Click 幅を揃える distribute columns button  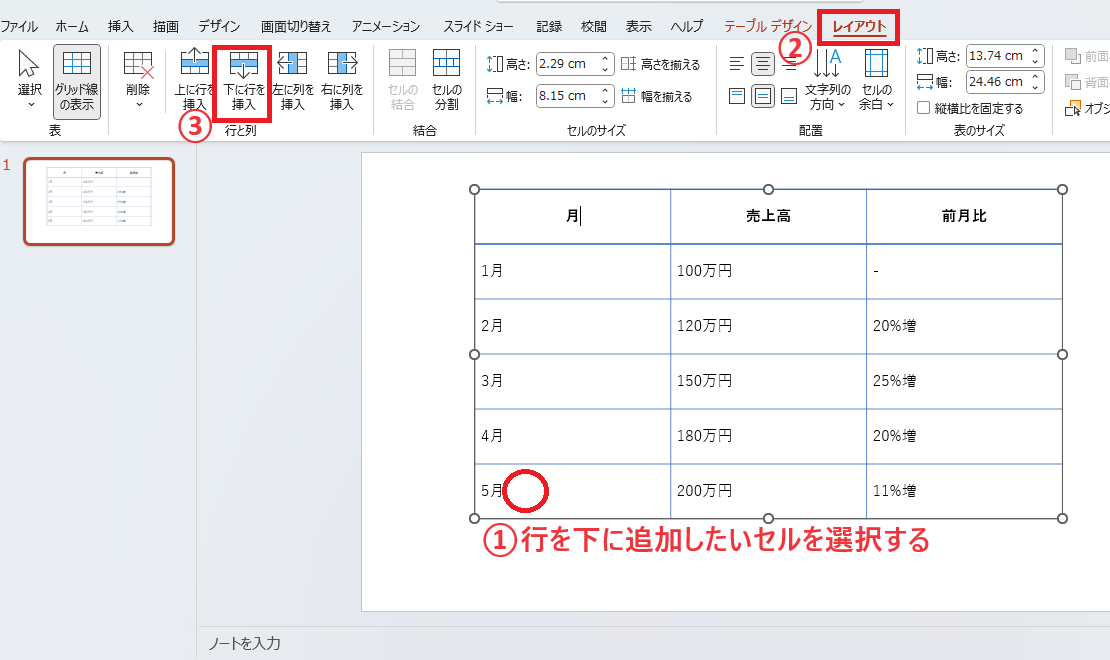click(656, 97)
